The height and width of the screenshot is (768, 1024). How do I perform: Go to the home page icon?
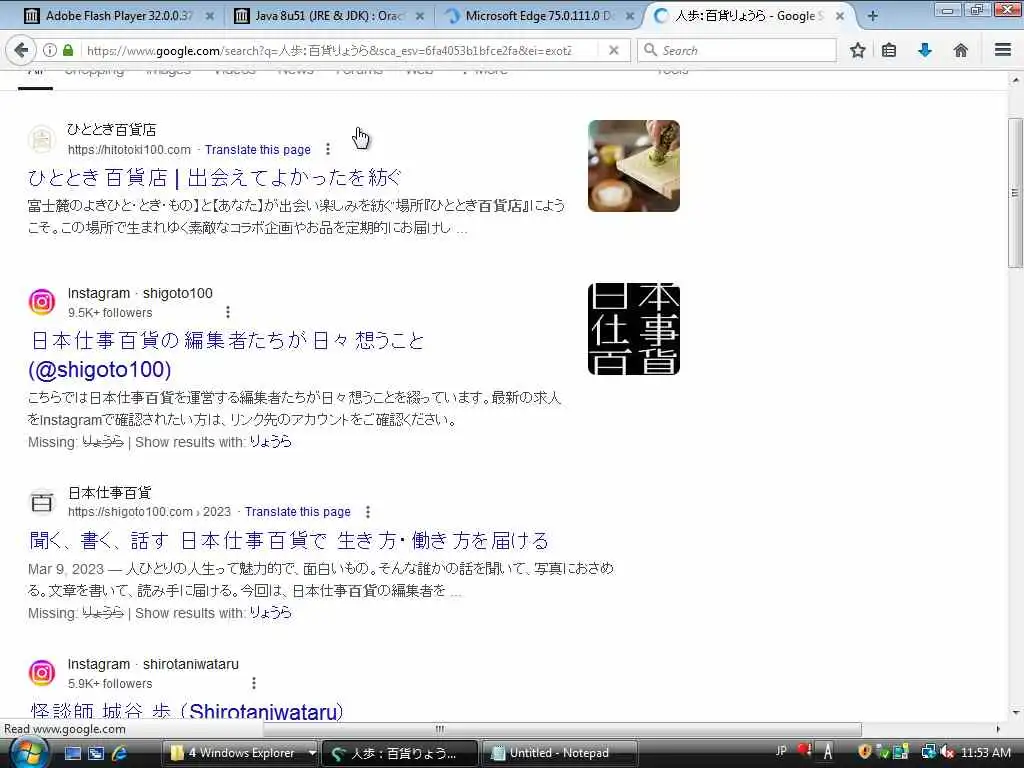point(961,50)
